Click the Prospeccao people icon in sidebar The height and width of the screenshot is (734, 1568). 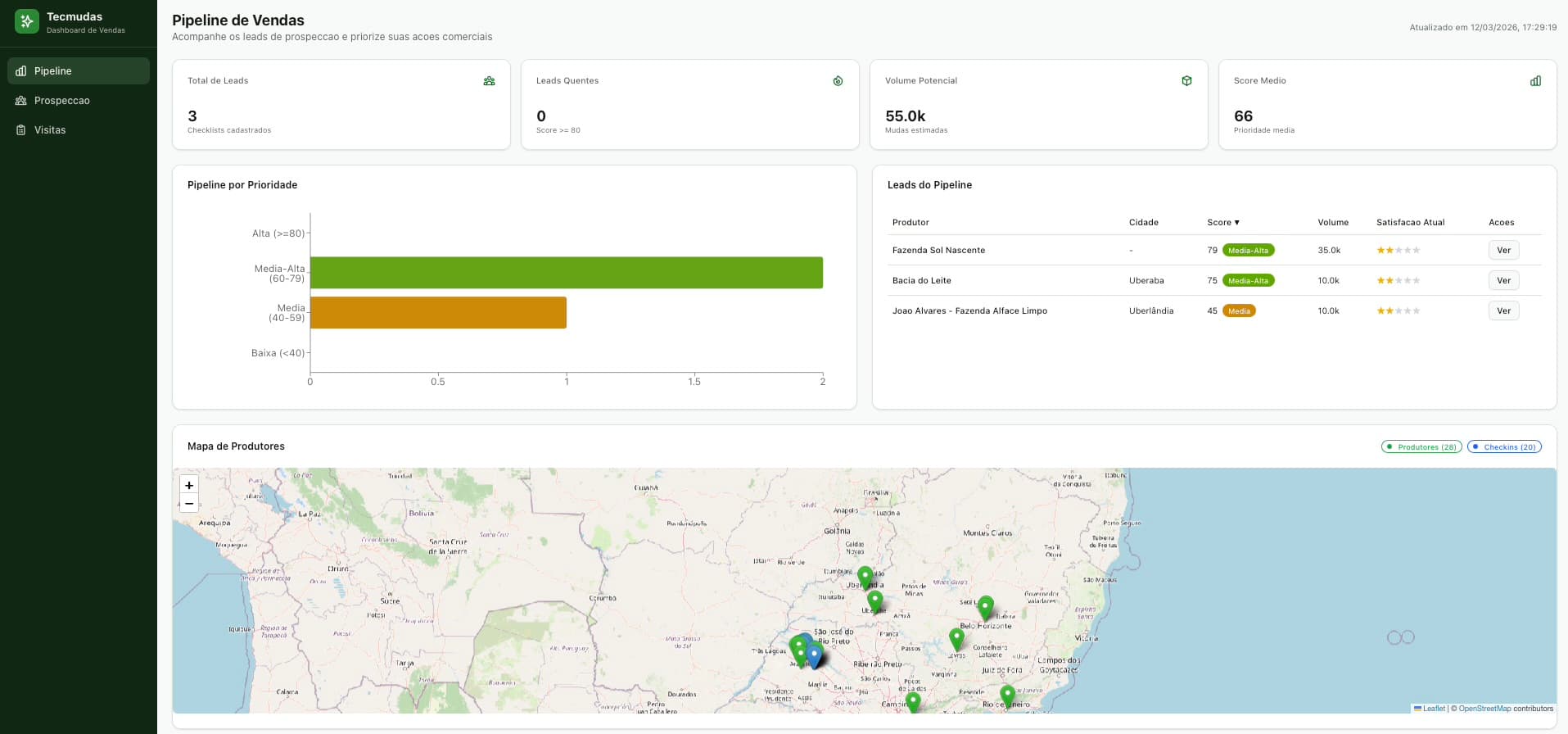point(21,101)
